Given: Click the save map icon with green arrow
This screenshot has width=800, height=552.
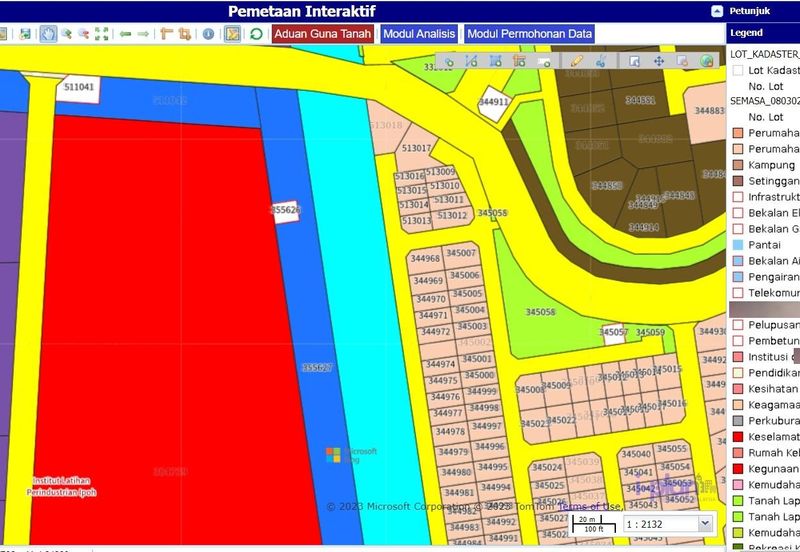Looking at the screenshot, I should coord(24,34).
